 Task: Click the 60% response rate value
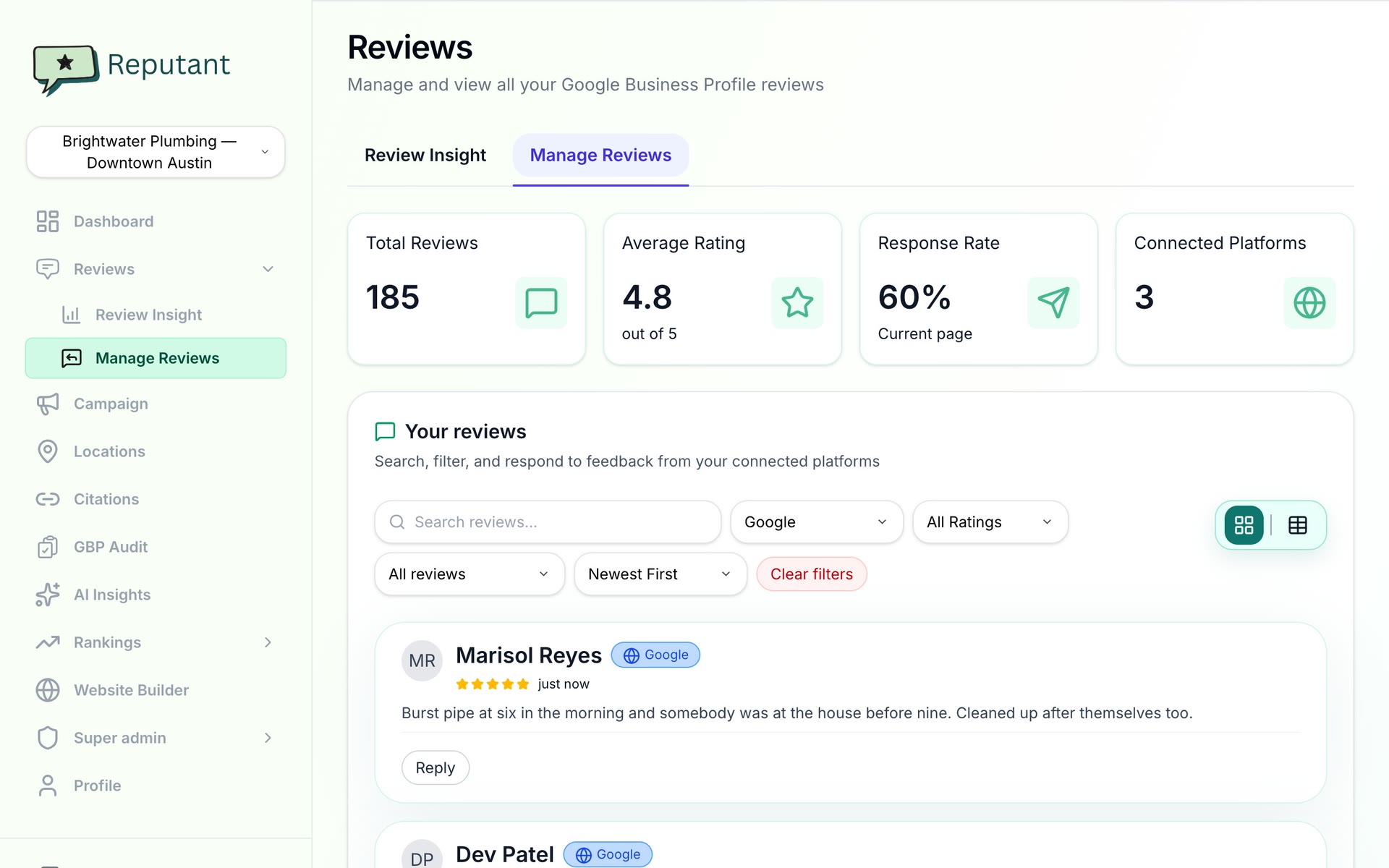pos(914,297)
